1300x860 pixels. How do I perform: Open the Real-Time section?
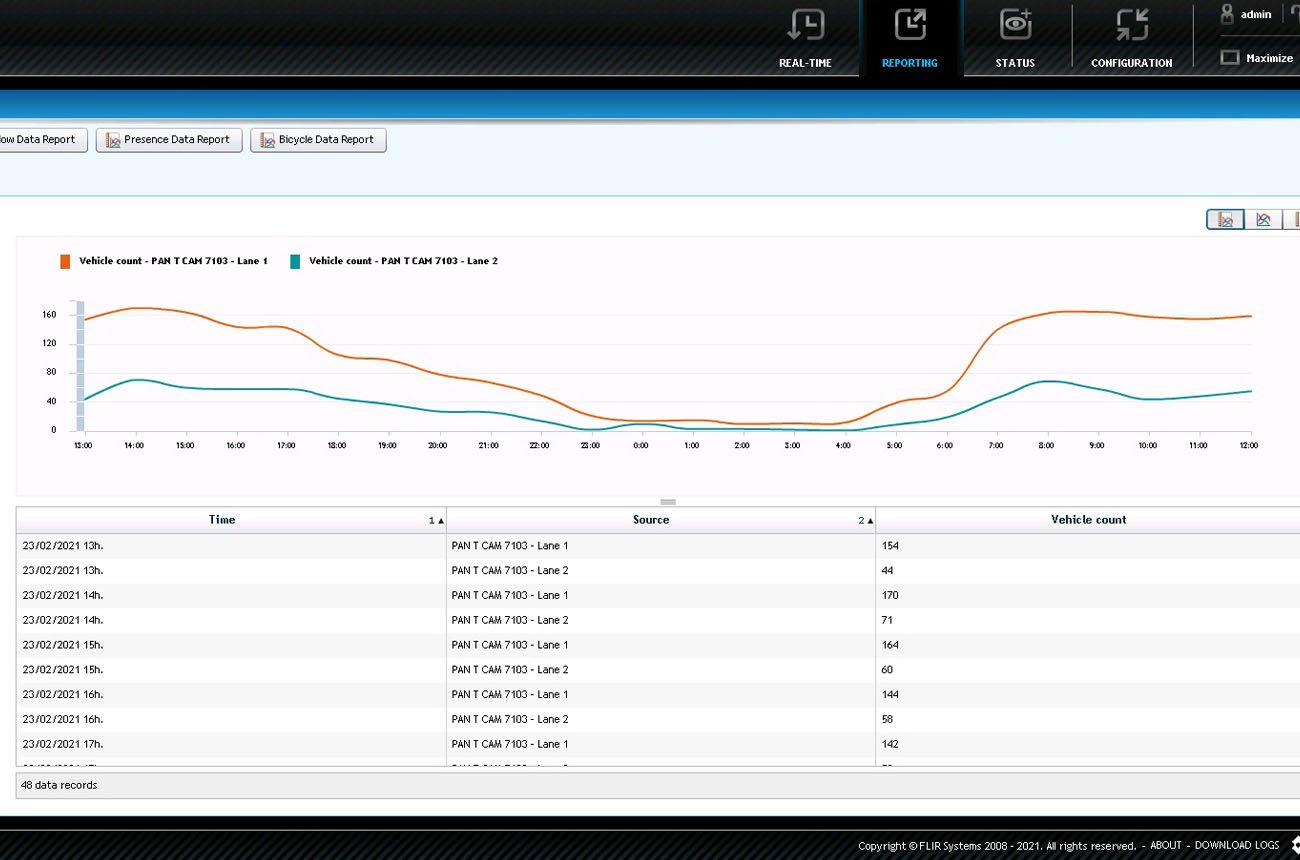click(x=805, y=38)
